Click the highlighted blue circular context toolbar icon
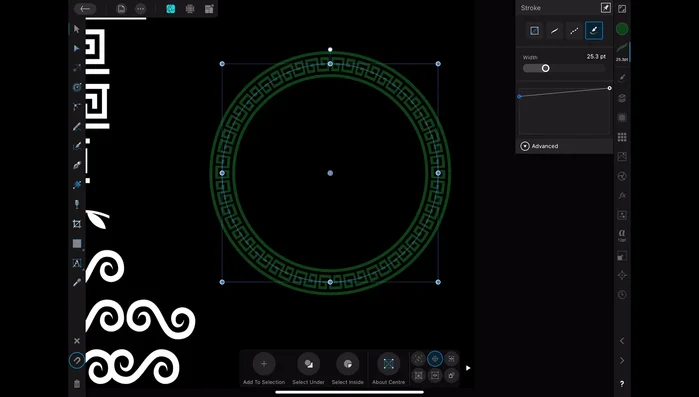Image resolution: width=699 pixels, height=397 pixels. 435,359
